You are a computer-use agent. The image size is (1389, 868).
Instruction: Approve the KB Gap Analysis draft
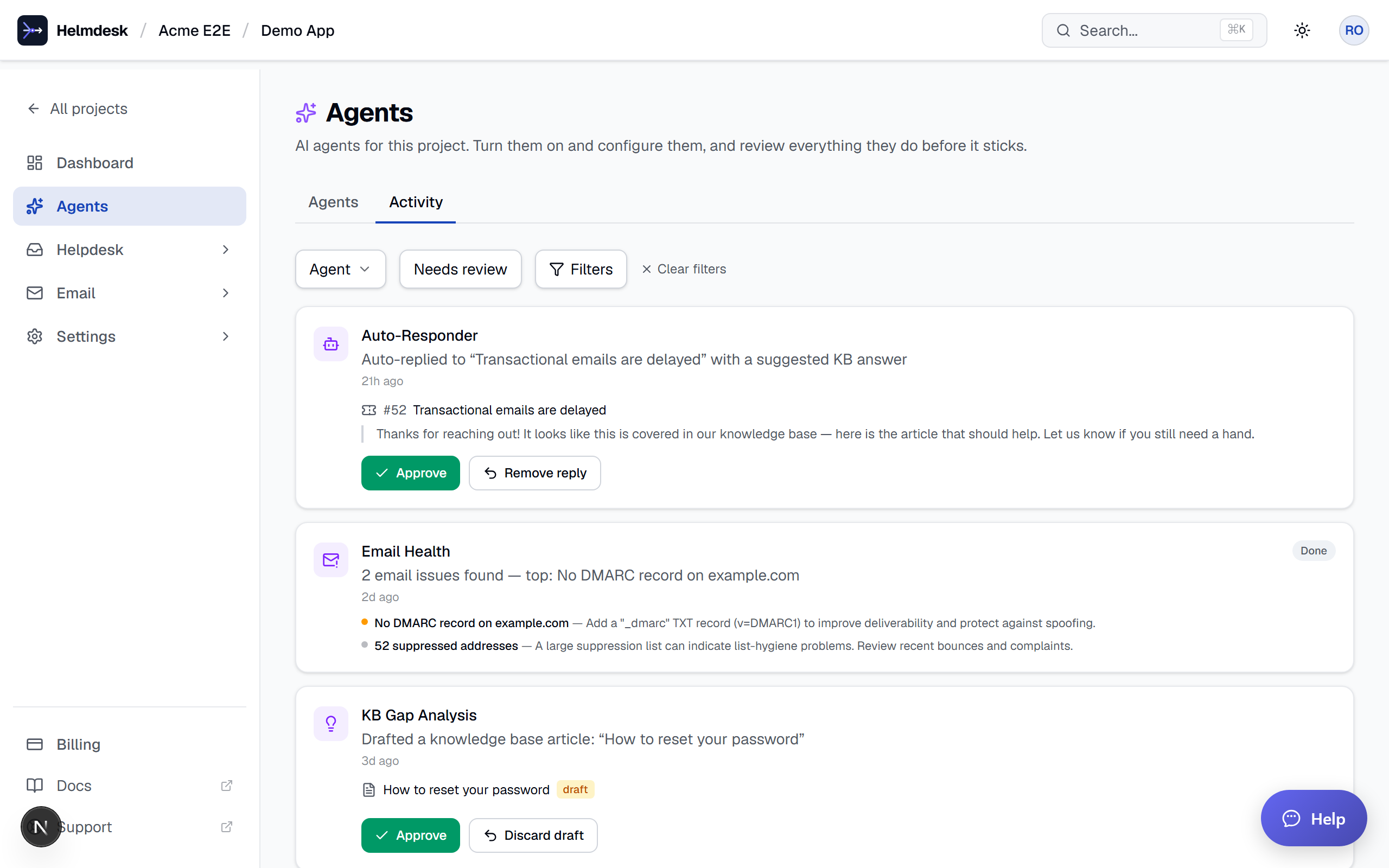[x=410, y=835]
